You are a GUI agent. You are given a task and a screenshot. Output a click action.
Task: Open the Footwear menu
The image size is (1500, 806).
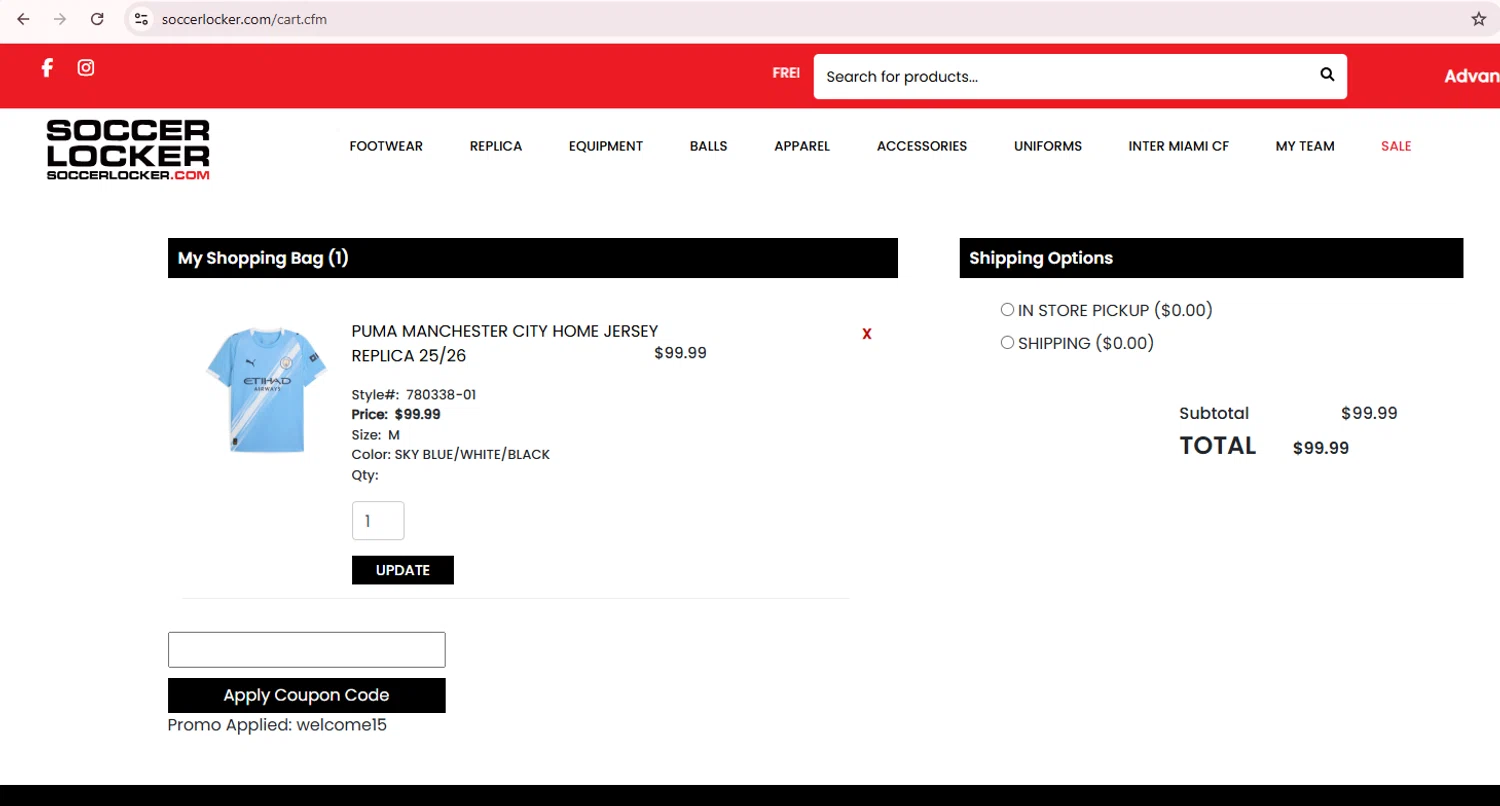click(386, 146)
